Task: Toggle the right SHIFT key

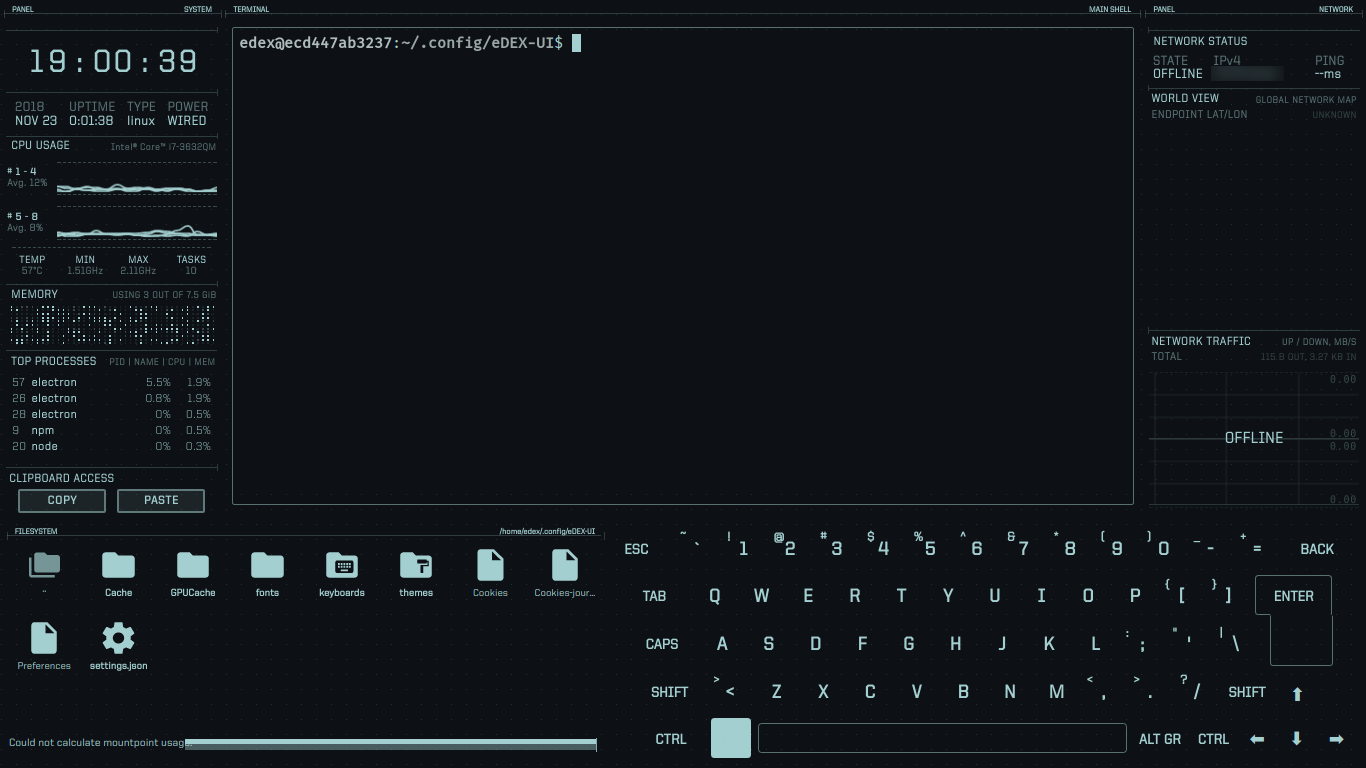Action: (1247, 692)
